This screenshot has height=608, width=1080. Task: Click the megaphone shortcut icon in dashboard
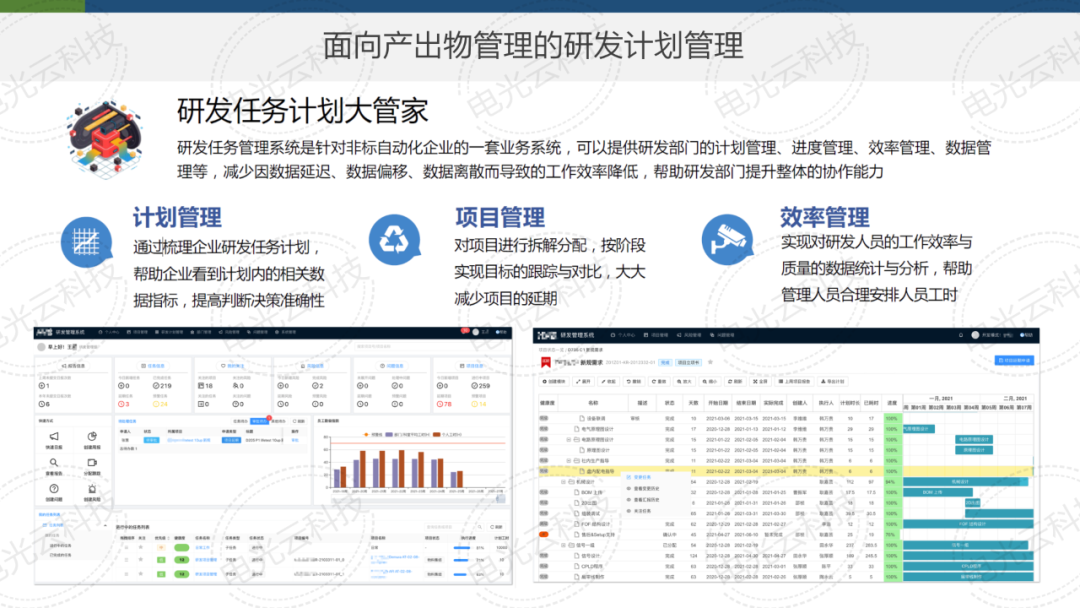(54, 436)
